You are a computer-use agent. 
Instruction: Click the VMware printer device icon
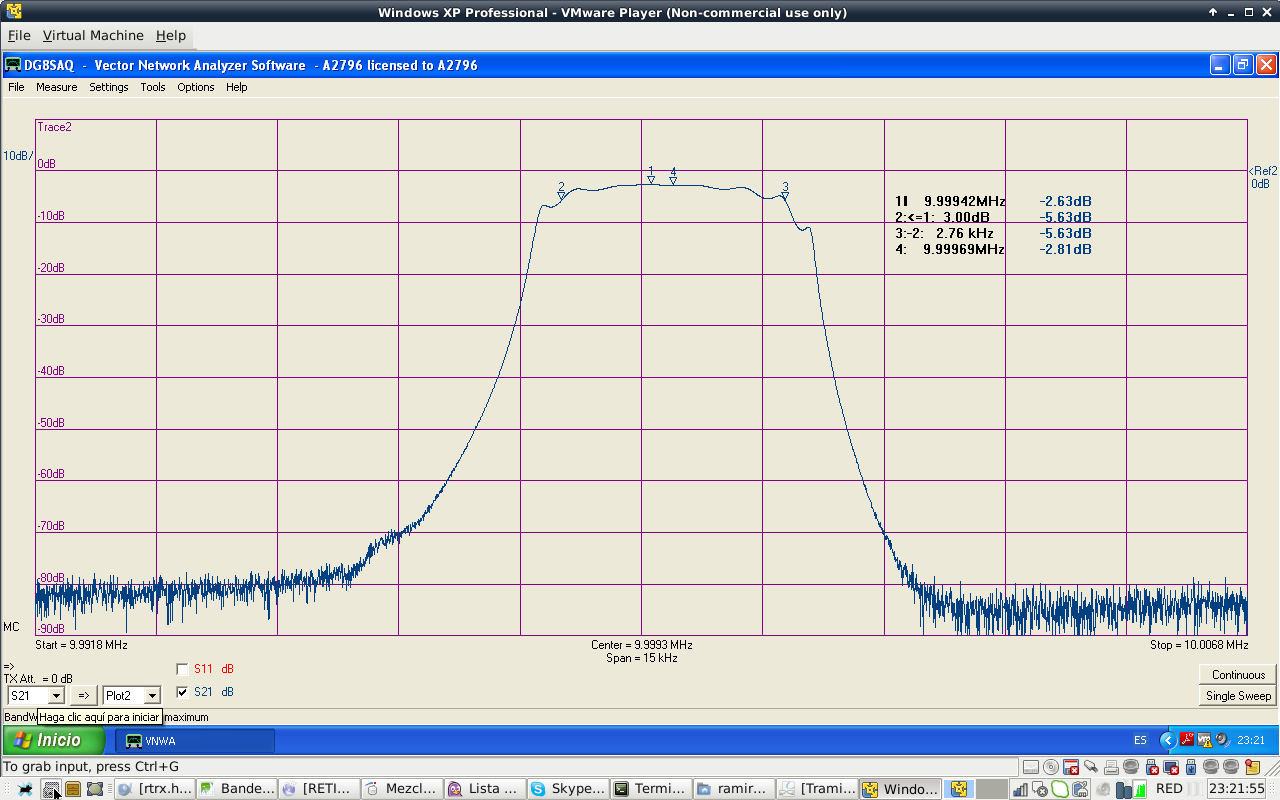1111,767
